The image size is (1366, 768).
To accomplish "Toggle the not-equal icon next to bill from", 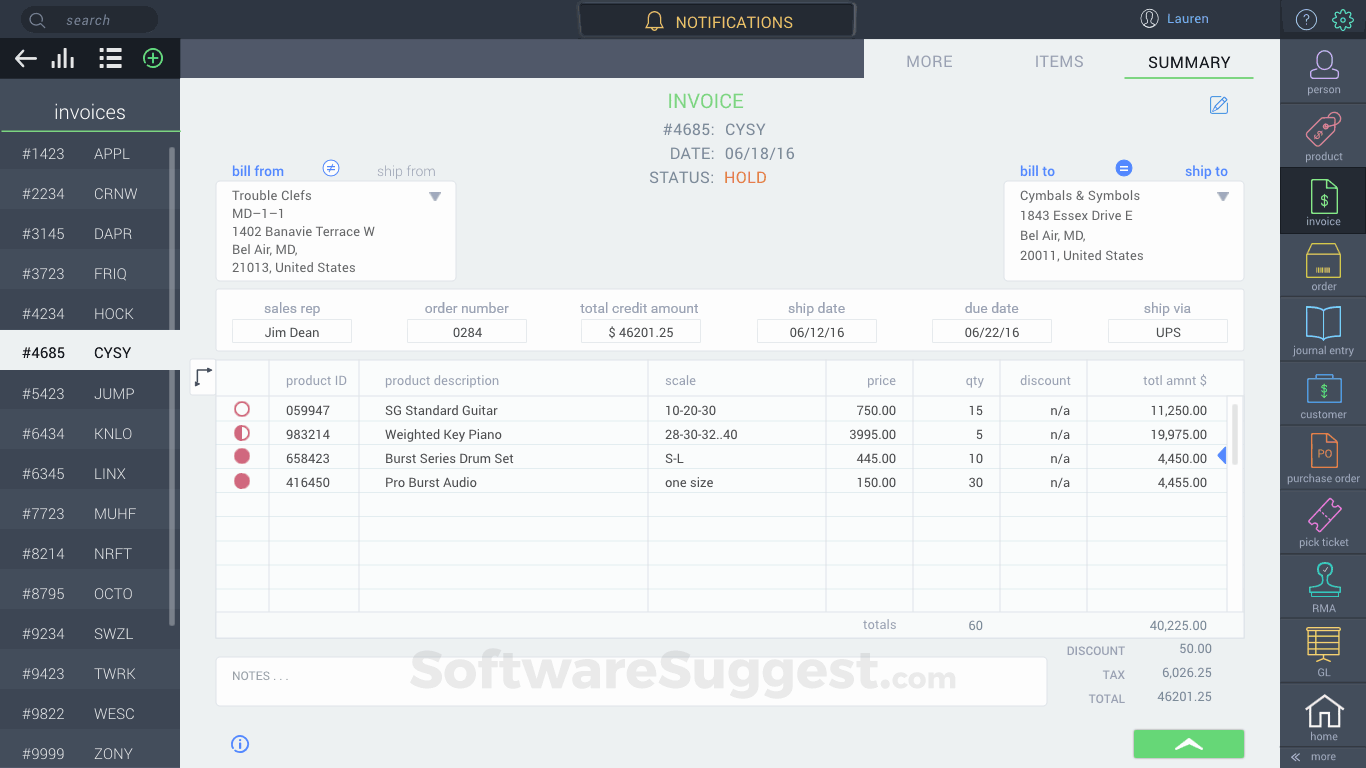I will pos(331,168).
